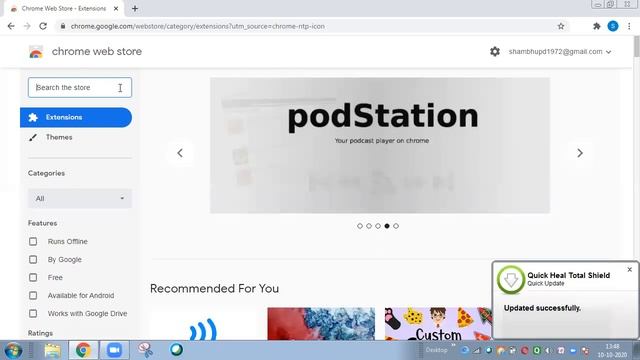Check Works with Google Drive
The image size is (640, 360).
pos(33,313)
